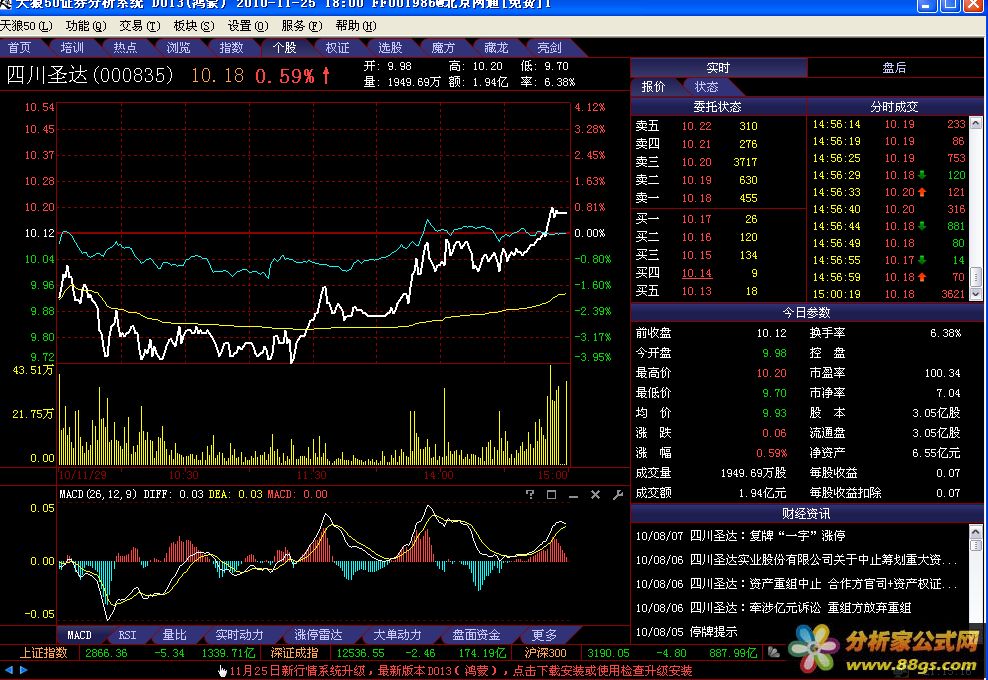Click the up arrow of the 分时成交 scrollbar
Viewport: 988px width, 680px height.
975,123
